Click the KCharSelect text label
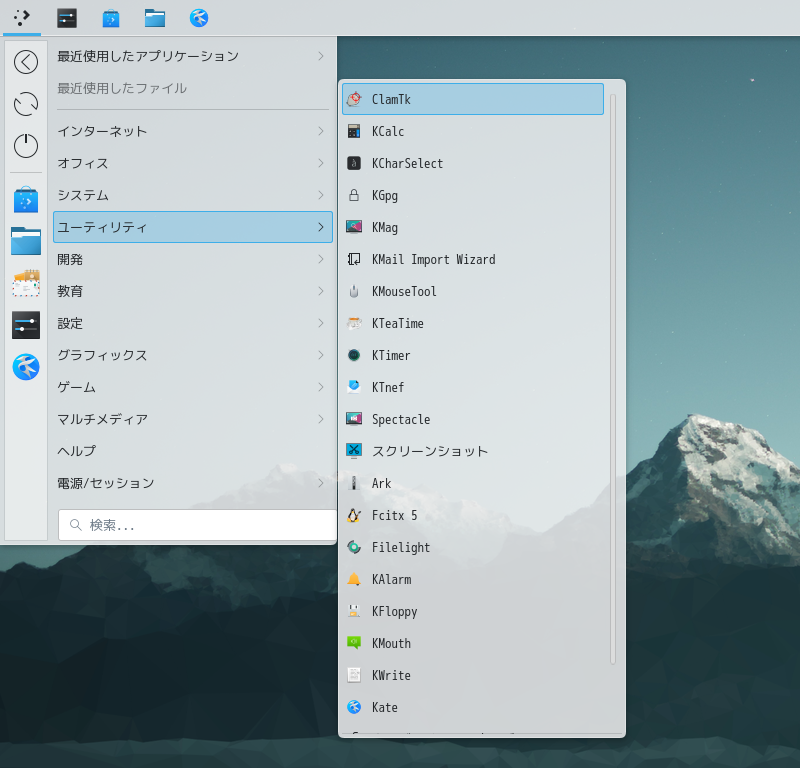 pos(407,163)
